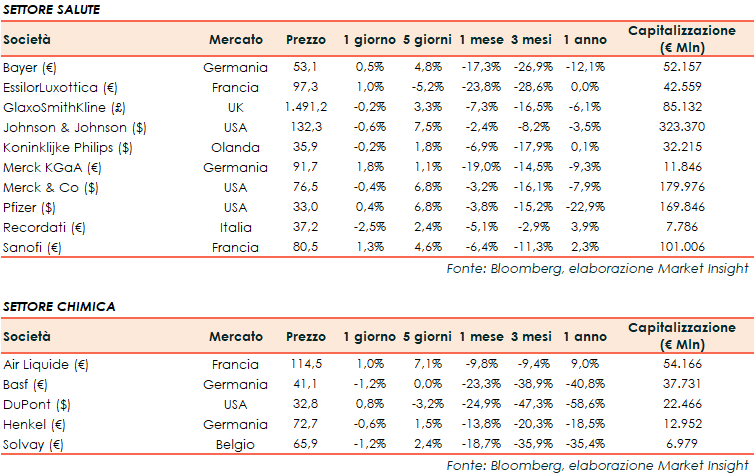Select the Bayer (€) company name
The image size is (754, 475).
[31, 67]
